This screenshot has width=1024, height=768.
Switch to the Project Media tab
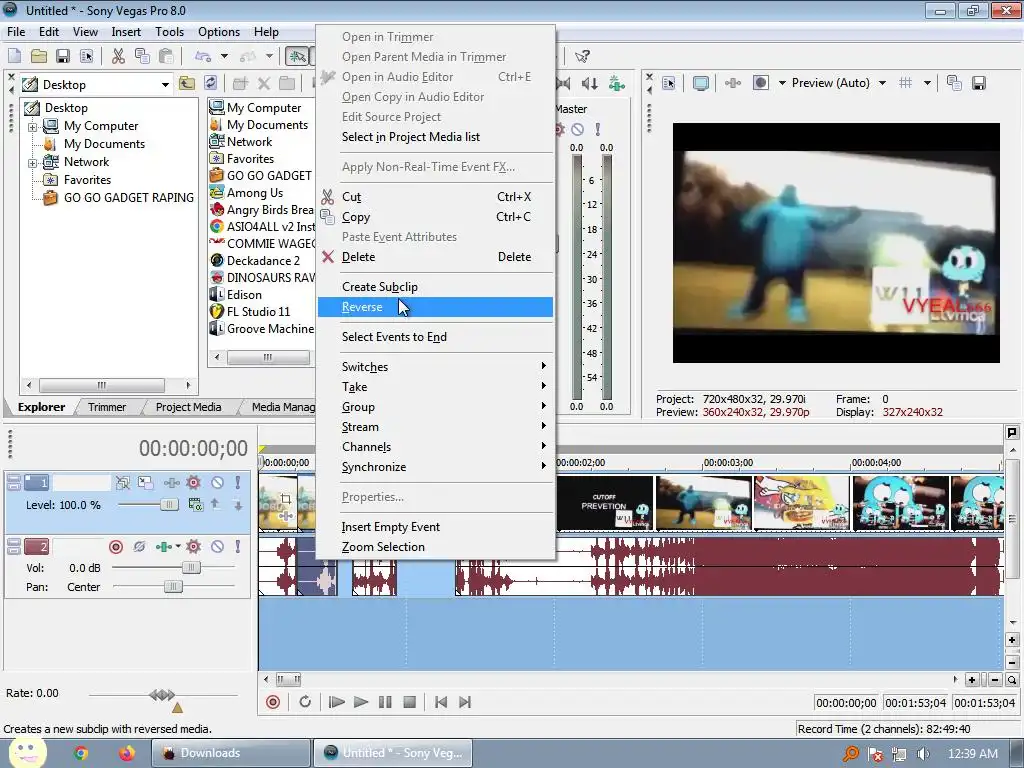click(188, 407)
